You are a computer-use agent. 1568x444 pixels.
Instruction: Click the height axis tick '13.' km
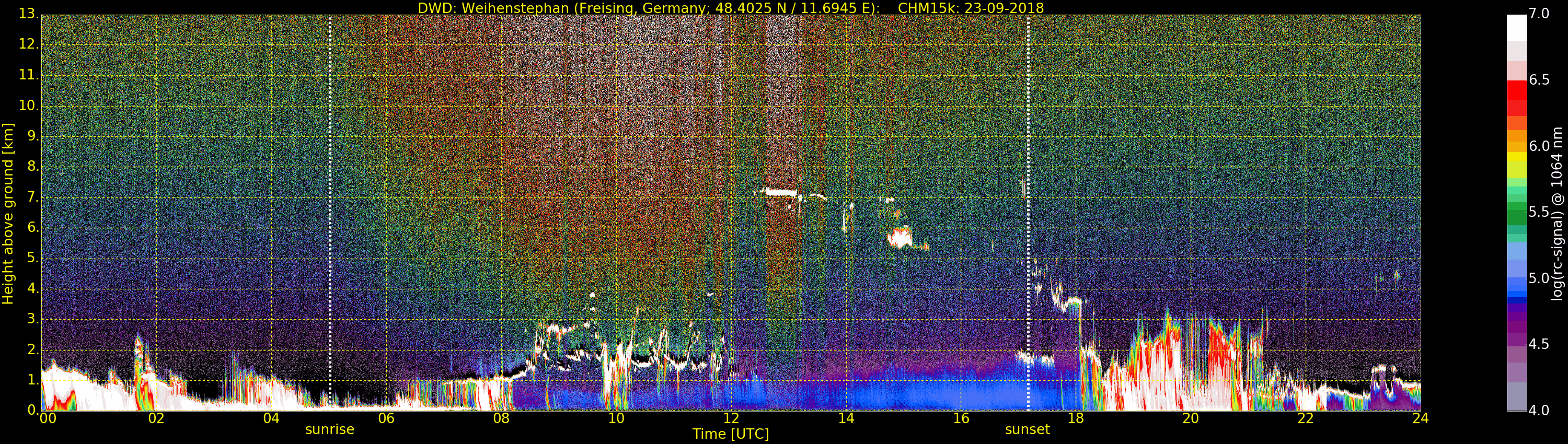click(29, 14)
